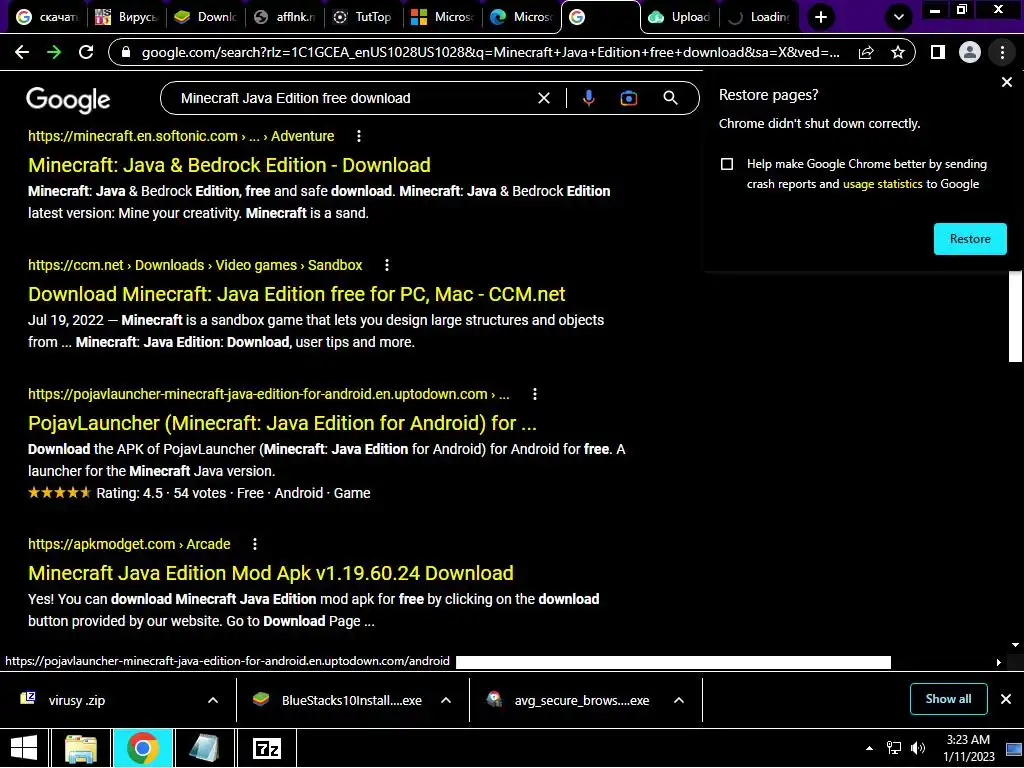Open a new browser tab
1024x768 pixels.
821,17
